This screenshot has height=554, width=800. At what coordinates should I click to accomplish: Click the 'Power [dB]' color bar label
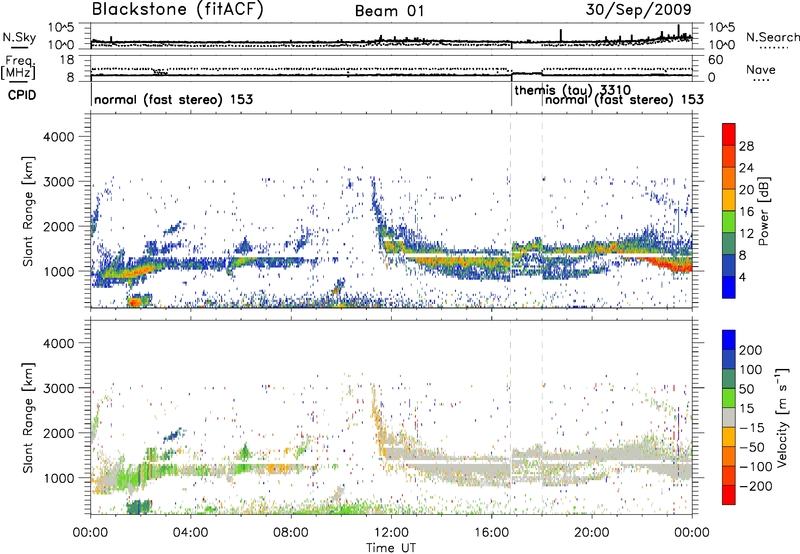click(764, 211)
